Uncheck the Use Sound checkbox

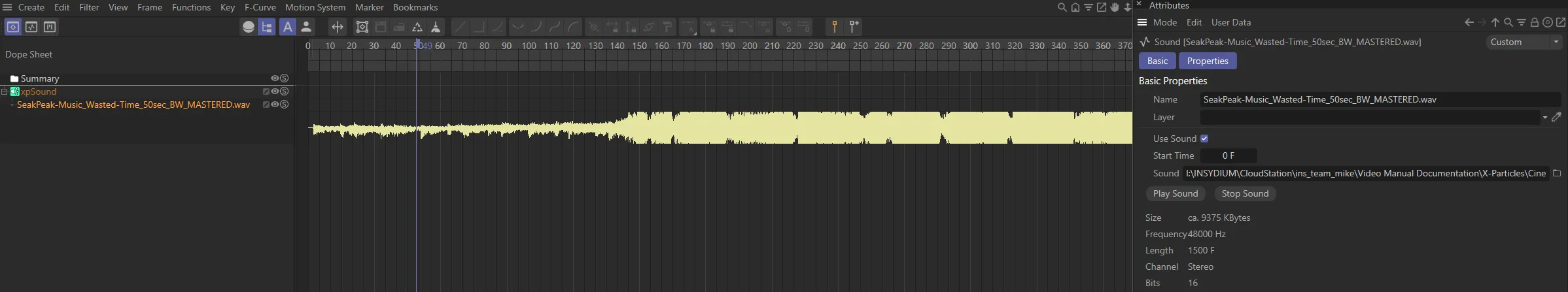tap(1204, 138)
